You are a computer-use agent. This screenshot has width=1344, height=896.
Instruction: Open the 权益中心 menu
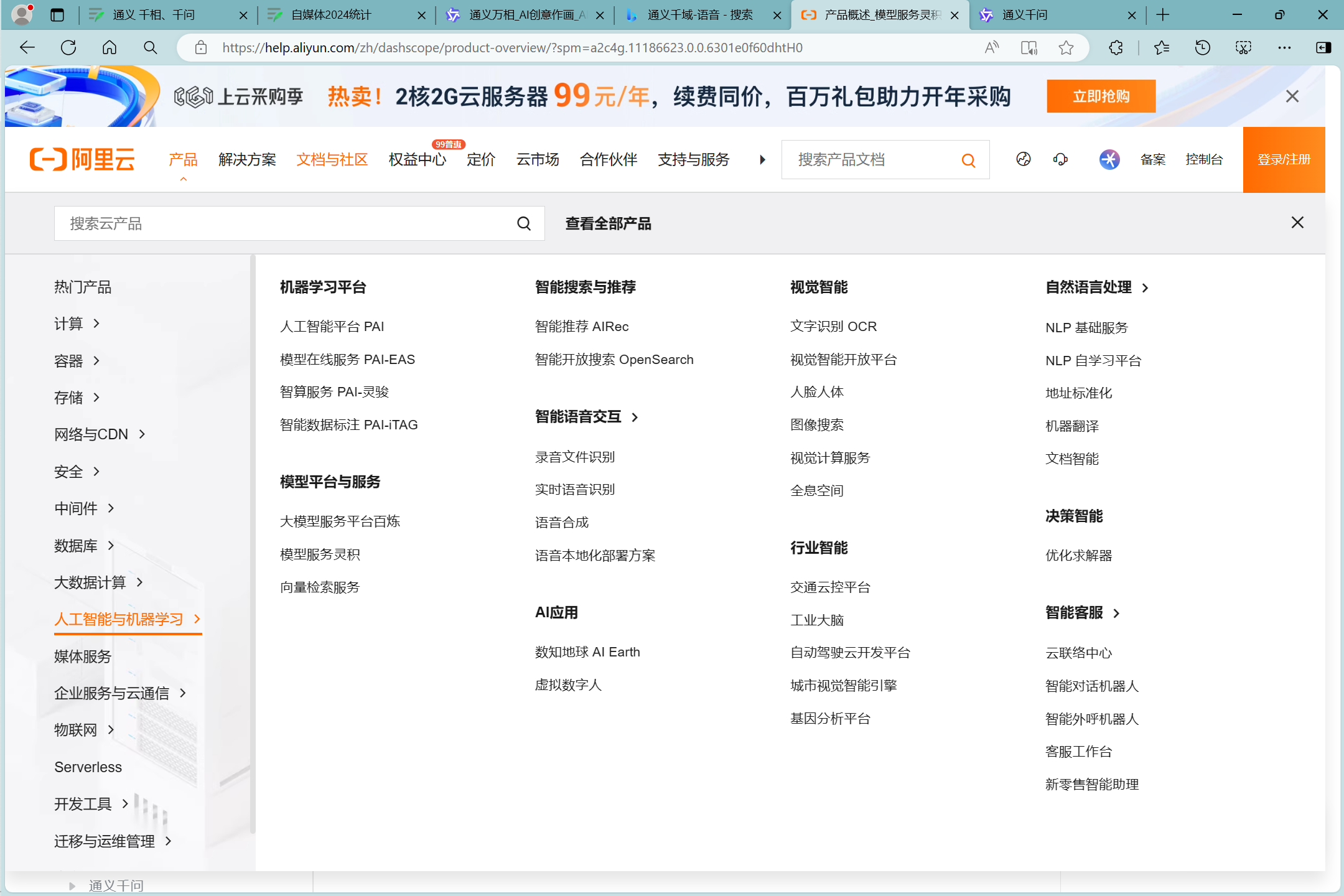coord(417,160)
